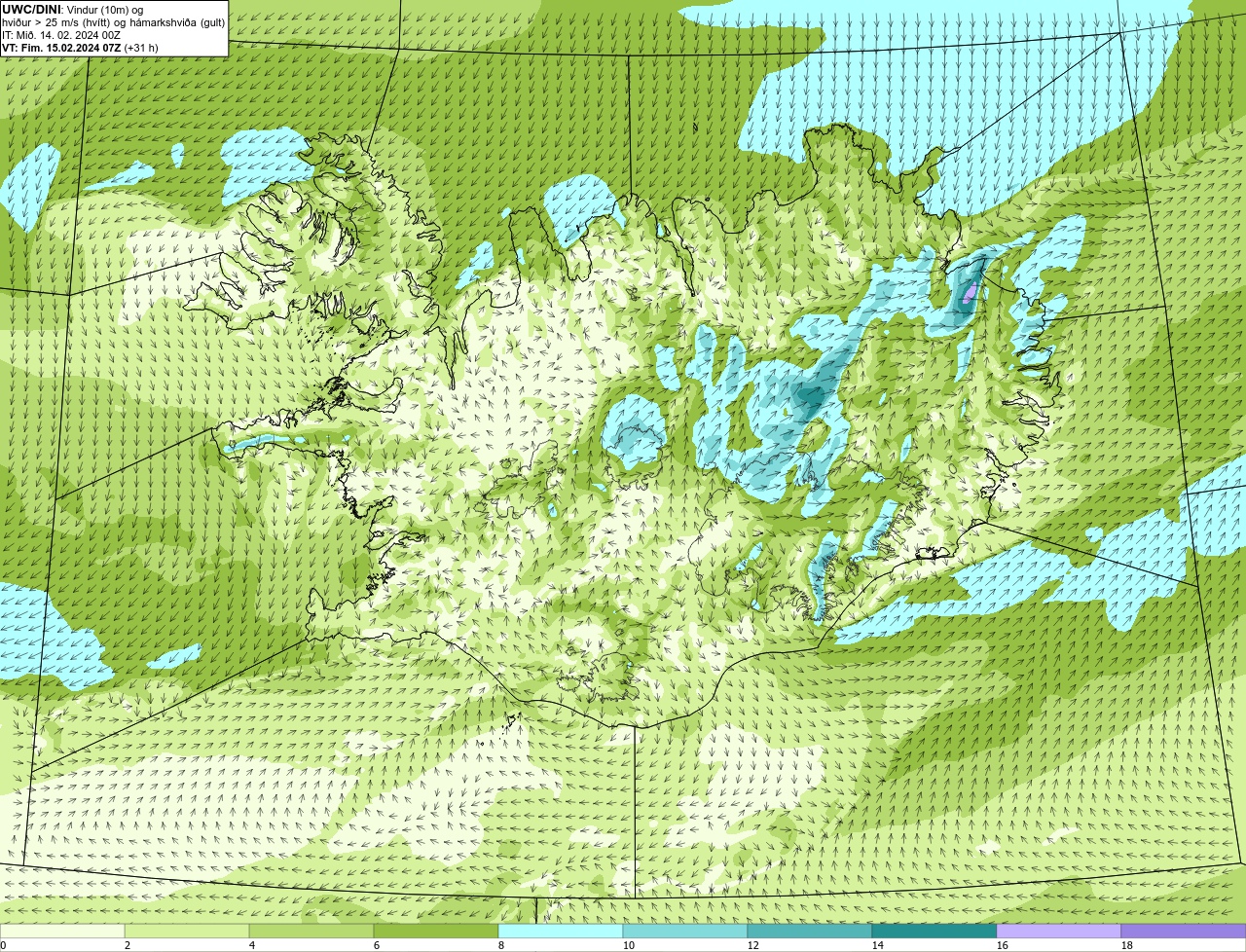Click the "16" label on the color scale
1246x952 pixels.
tap(1003, 945)
